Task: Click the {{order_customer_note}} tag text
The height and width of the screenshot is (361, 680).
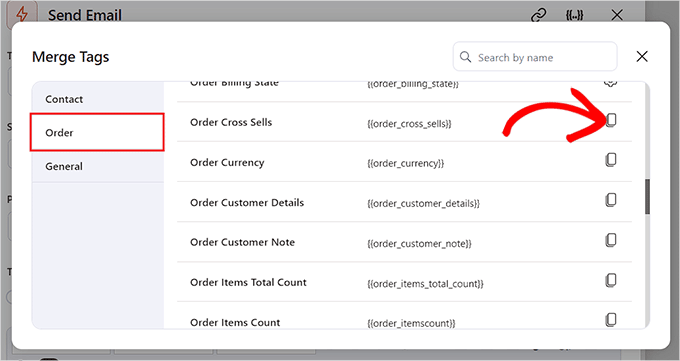Action: click(419, 243)
